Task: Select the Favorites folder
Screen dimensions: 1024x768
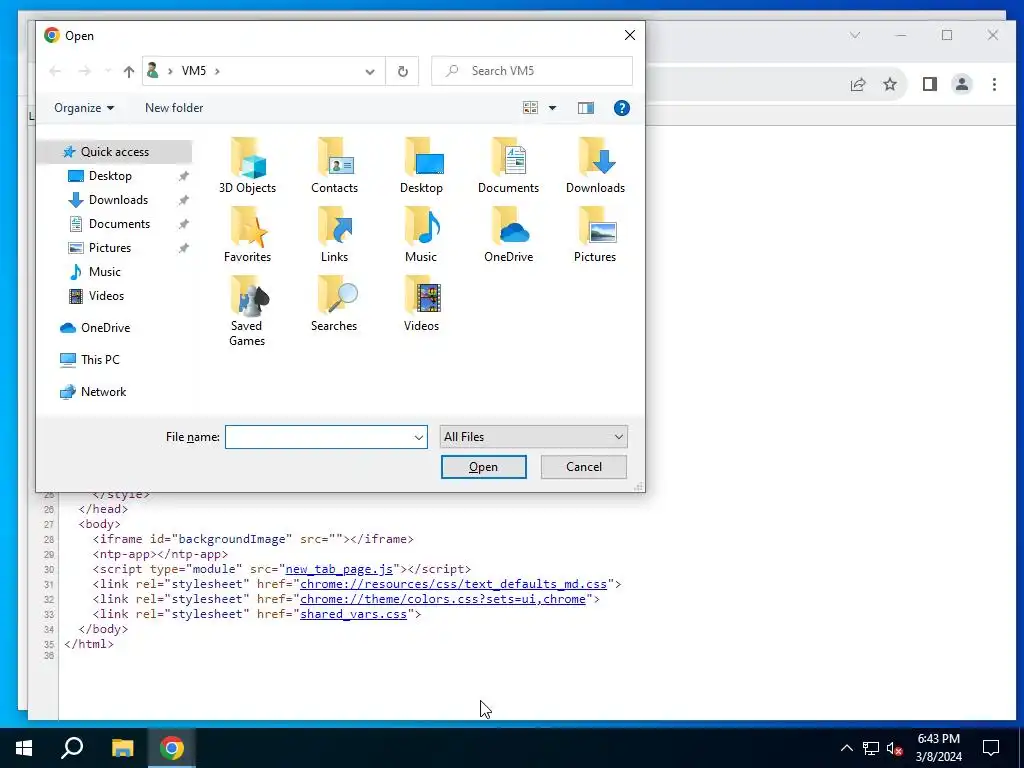Action: [248, 235]
